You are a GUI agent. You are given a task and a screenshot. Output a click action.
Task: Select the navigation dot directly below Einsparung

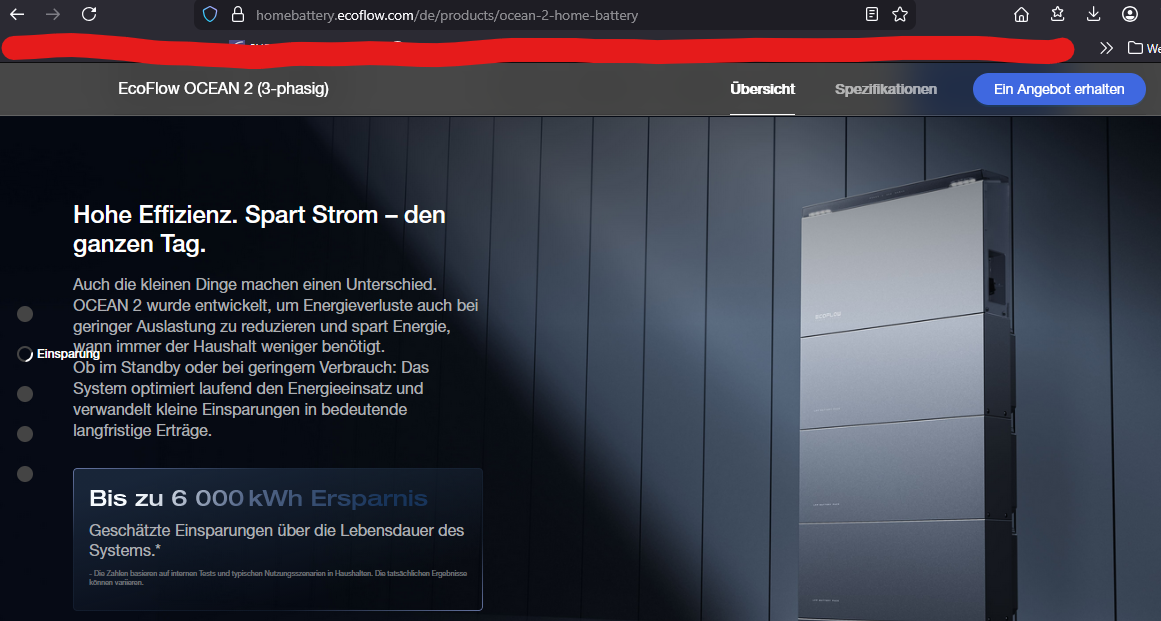[x=25, y=394]
